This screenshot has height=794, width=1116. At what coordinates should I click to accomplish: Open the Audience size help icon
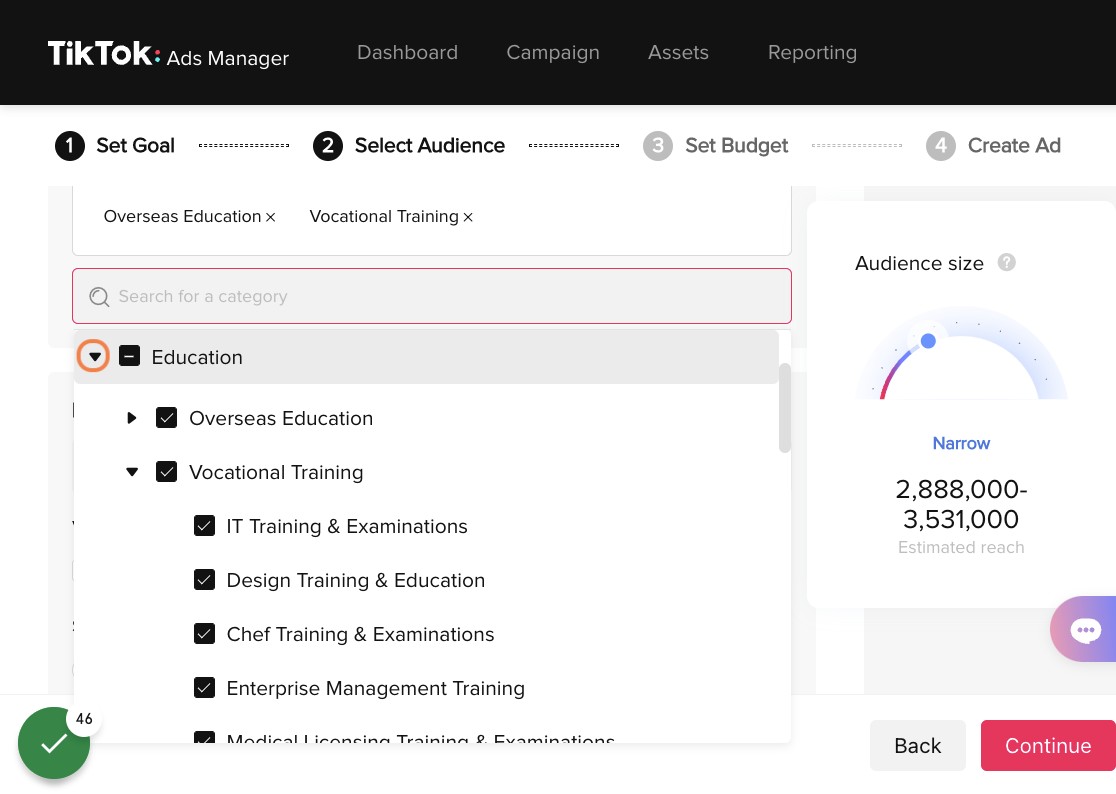[x=1006, y=263]
